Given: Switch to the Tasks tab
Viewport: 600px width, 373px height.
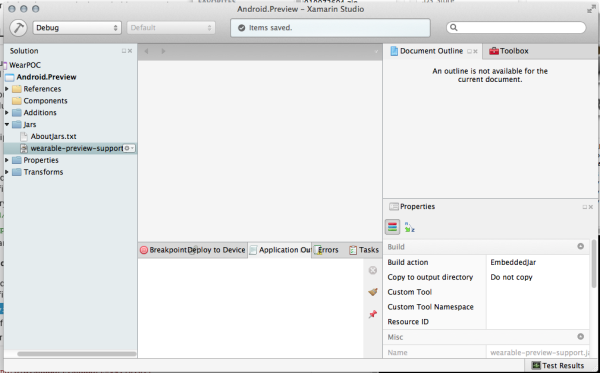Looking at the screenshot, I should [364, 250].
